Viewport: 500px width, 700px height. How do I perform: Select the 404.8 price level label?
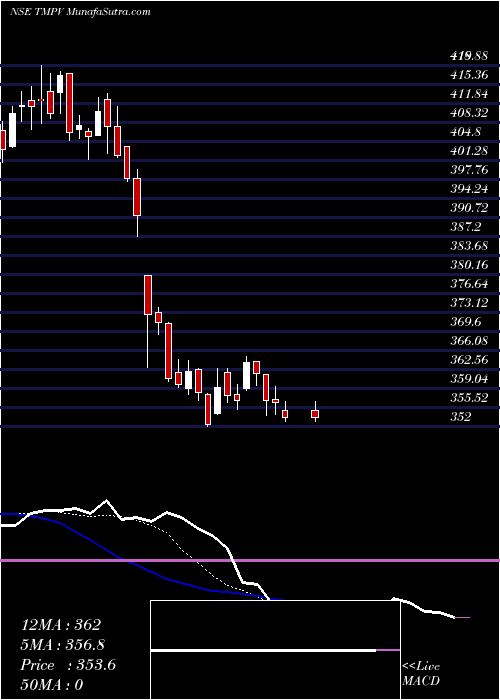click(x=465, y=132)
